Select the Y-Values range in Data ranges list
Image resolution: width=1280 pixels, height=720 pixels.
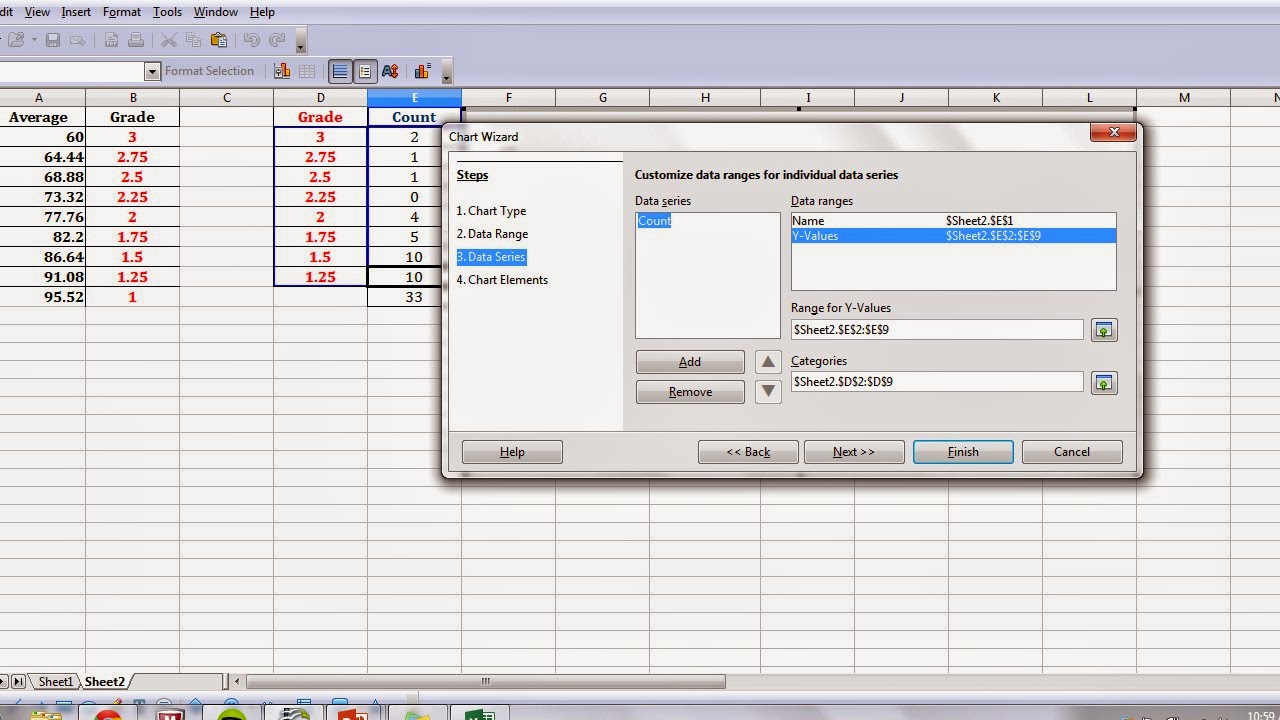[x=953, y=236]
